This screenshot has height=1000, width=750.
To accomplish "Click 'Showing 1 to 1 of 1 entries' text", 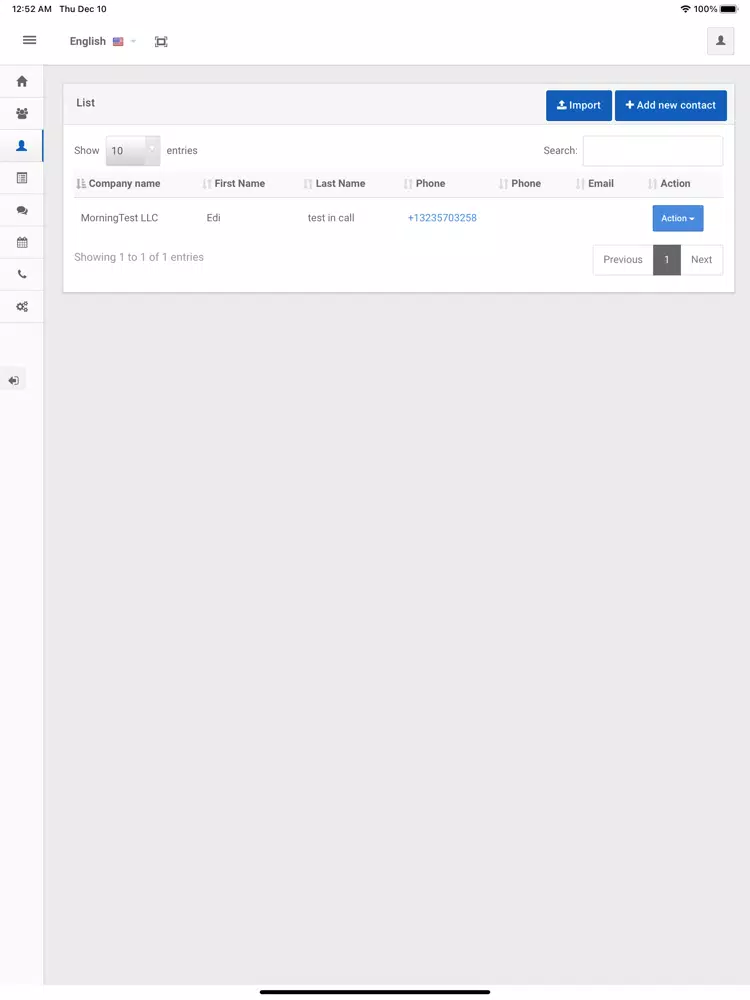I will [139, 257].
